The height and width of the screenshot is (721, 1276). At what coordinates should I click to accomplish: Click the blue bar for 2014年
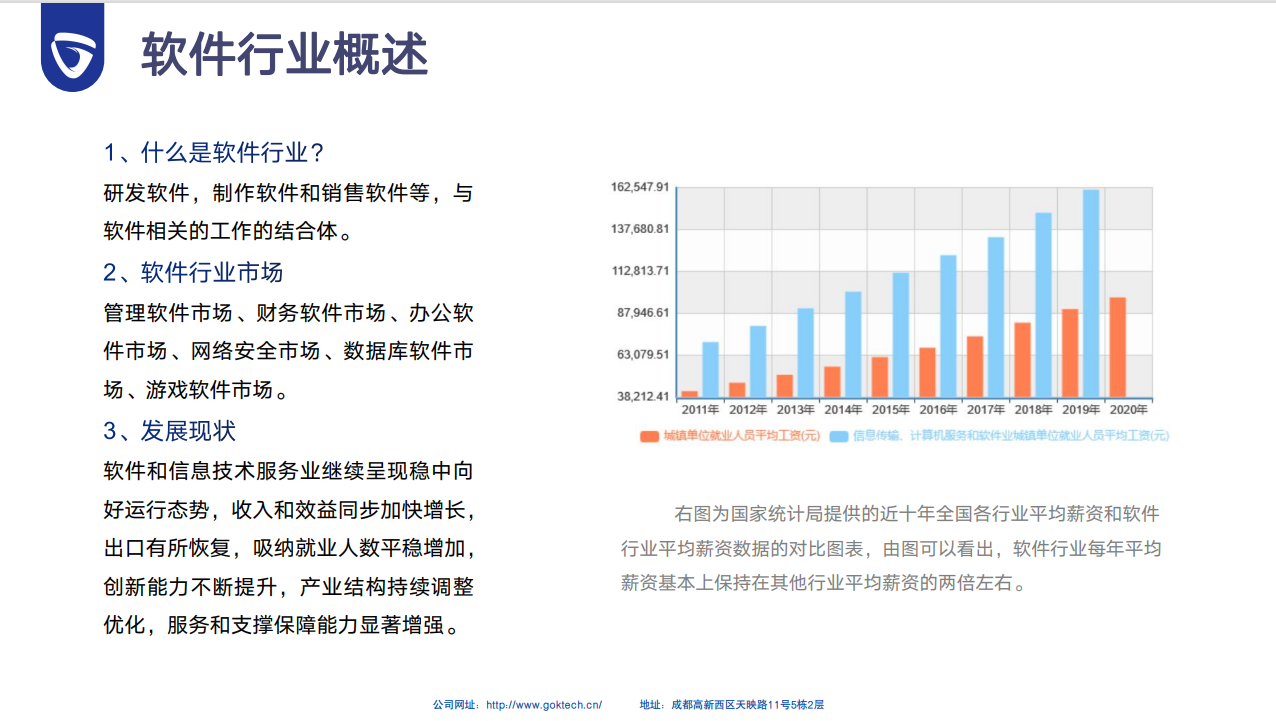[853, 344]
